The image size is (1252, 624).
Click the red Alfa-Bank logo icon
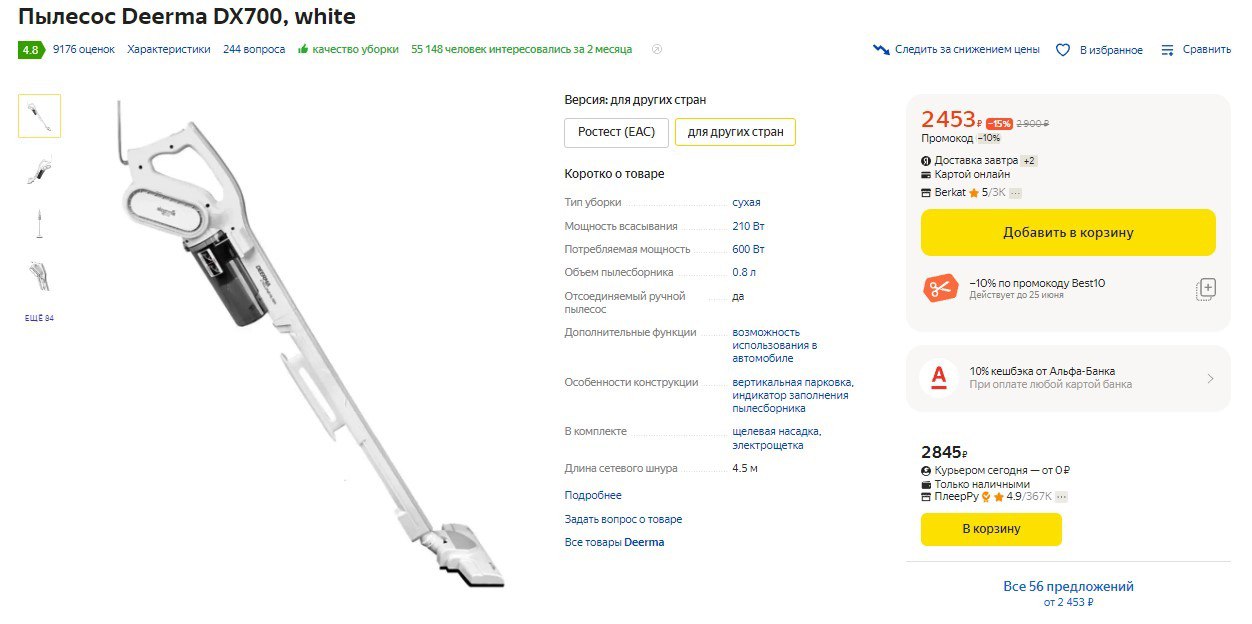click(x=938, y=378)
